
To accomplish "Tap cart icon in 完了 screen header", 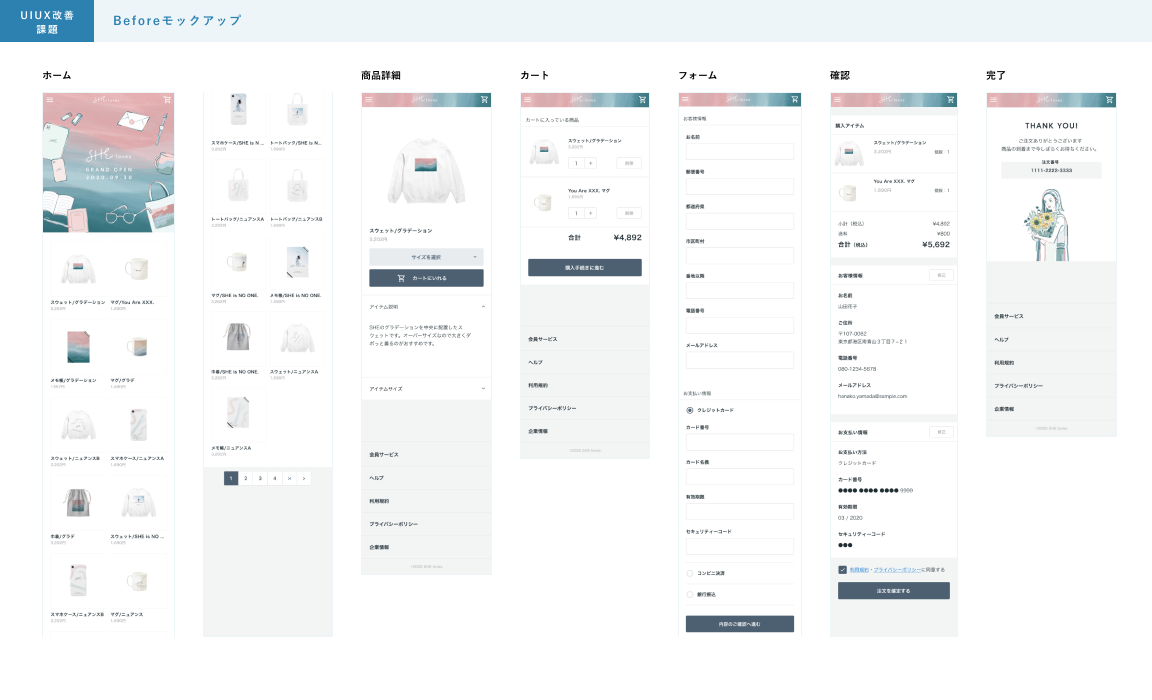I will click(1109, 100).
